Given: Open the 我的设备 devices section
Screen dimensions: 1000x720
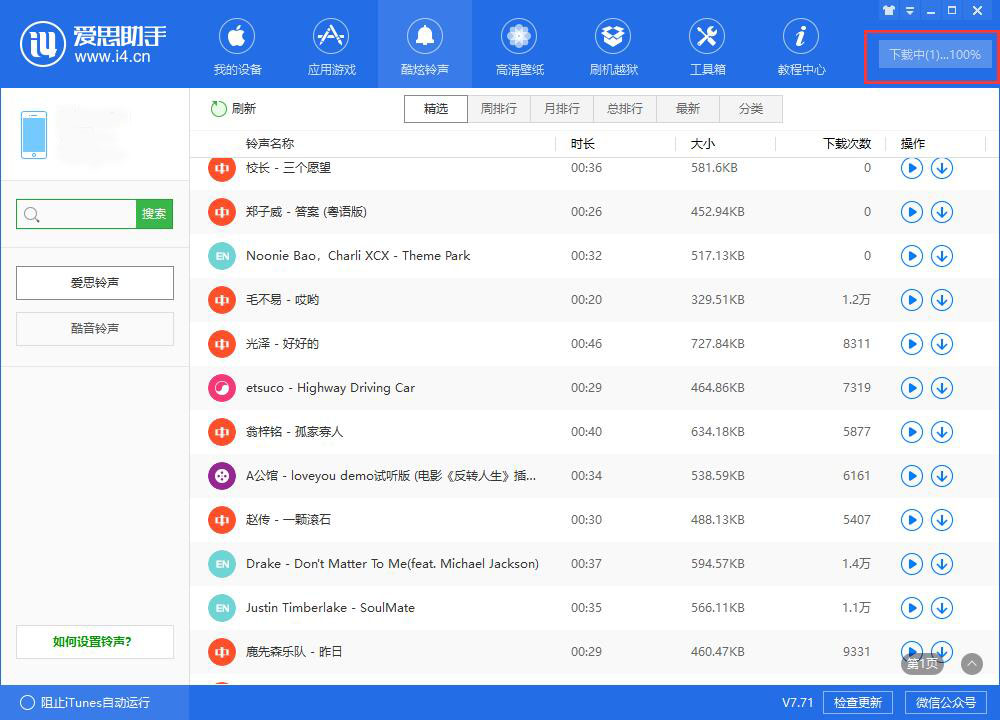Looking at the screenshot, I should 237,43.
